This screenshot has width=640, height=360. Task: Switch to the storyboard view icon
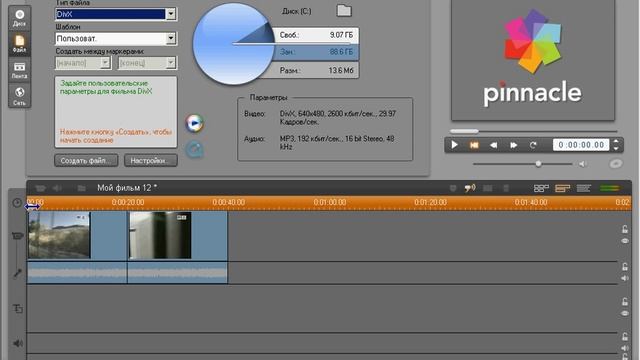[541, 188]
